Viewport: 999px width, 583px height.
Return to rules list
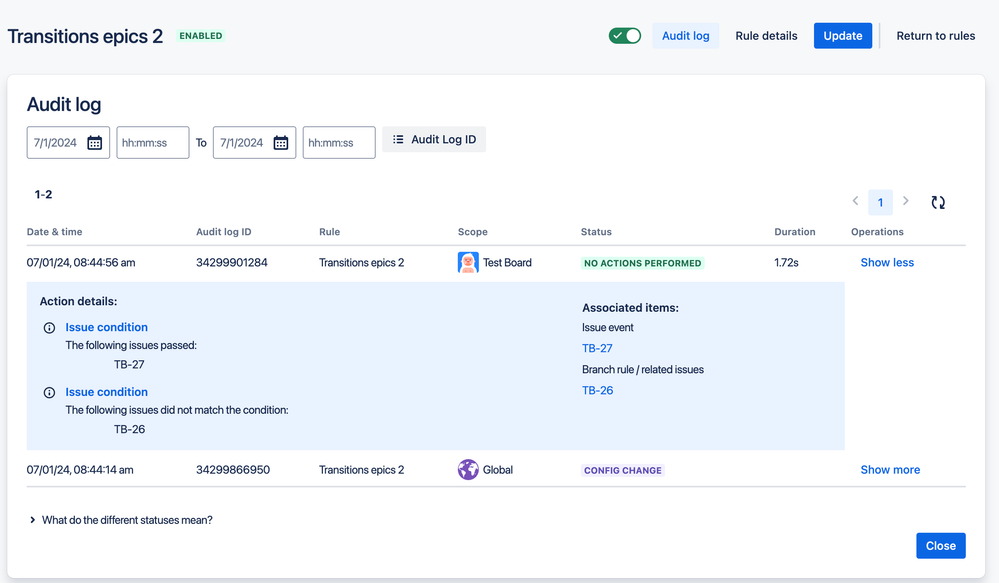pyautogui.click(x=935, y=36)
